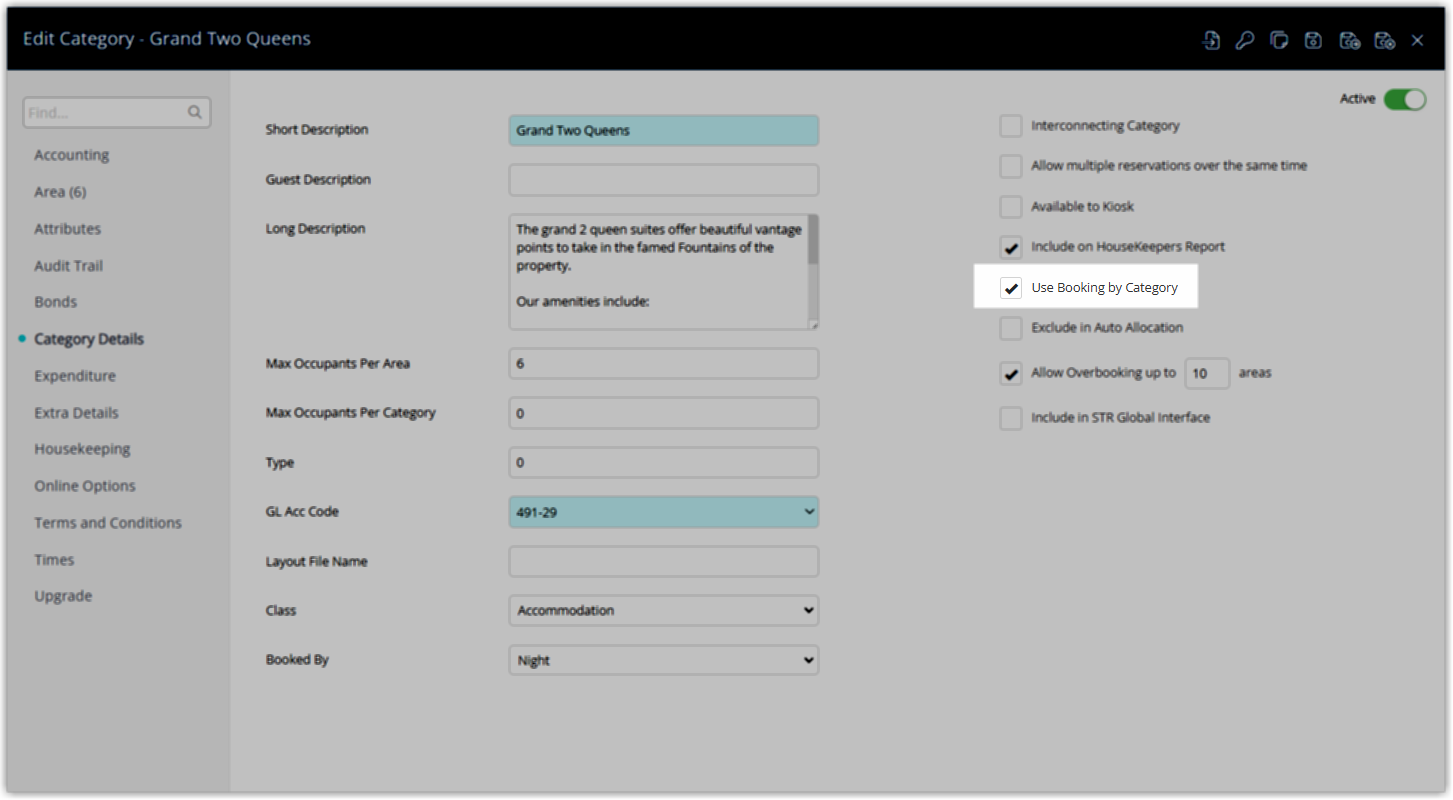
Task: Select Category Details in sidebar
Action: click(x=89, y=339)
